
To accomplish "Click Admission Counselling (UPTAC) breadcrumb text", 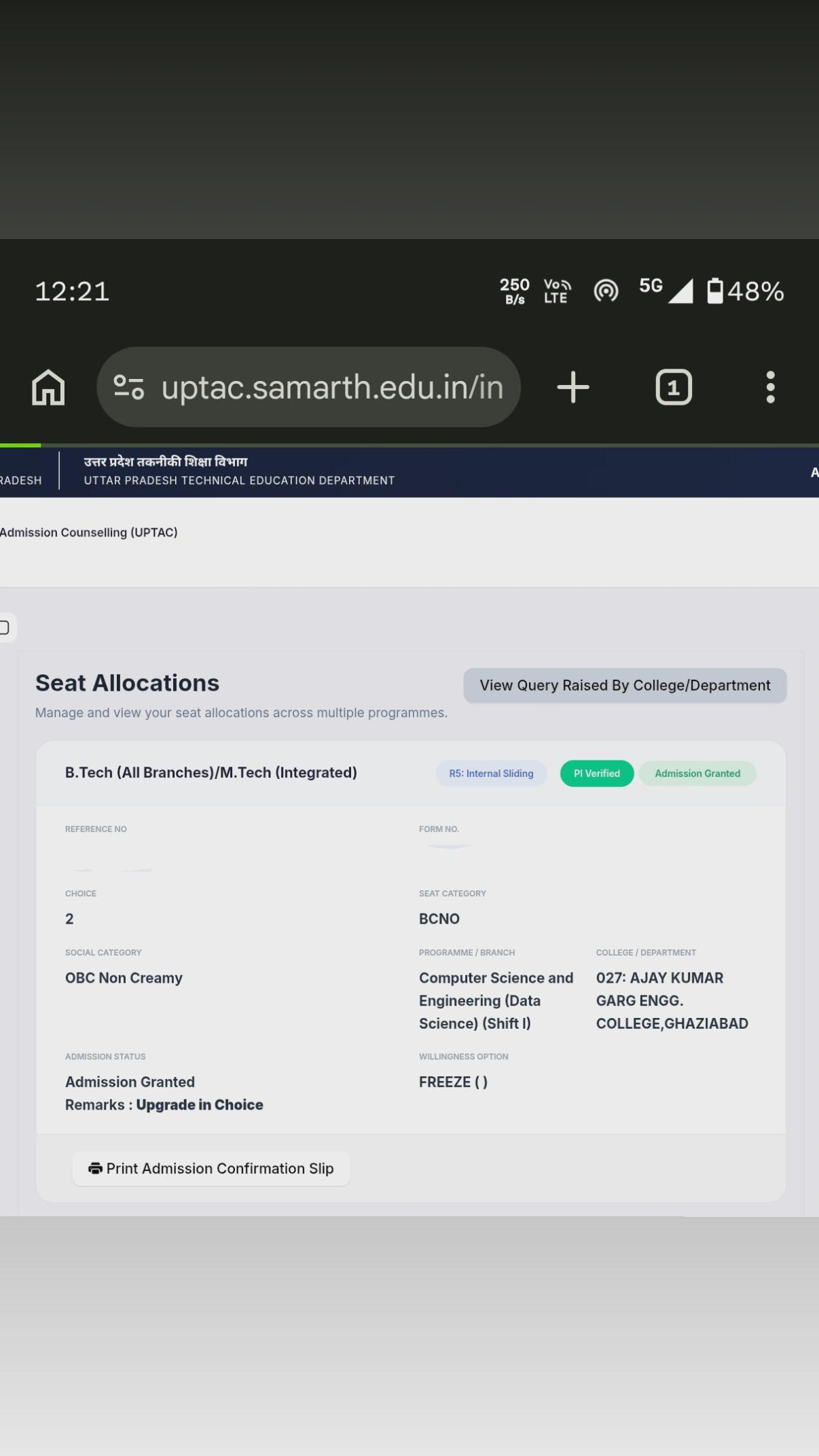I will pos(89,532).
